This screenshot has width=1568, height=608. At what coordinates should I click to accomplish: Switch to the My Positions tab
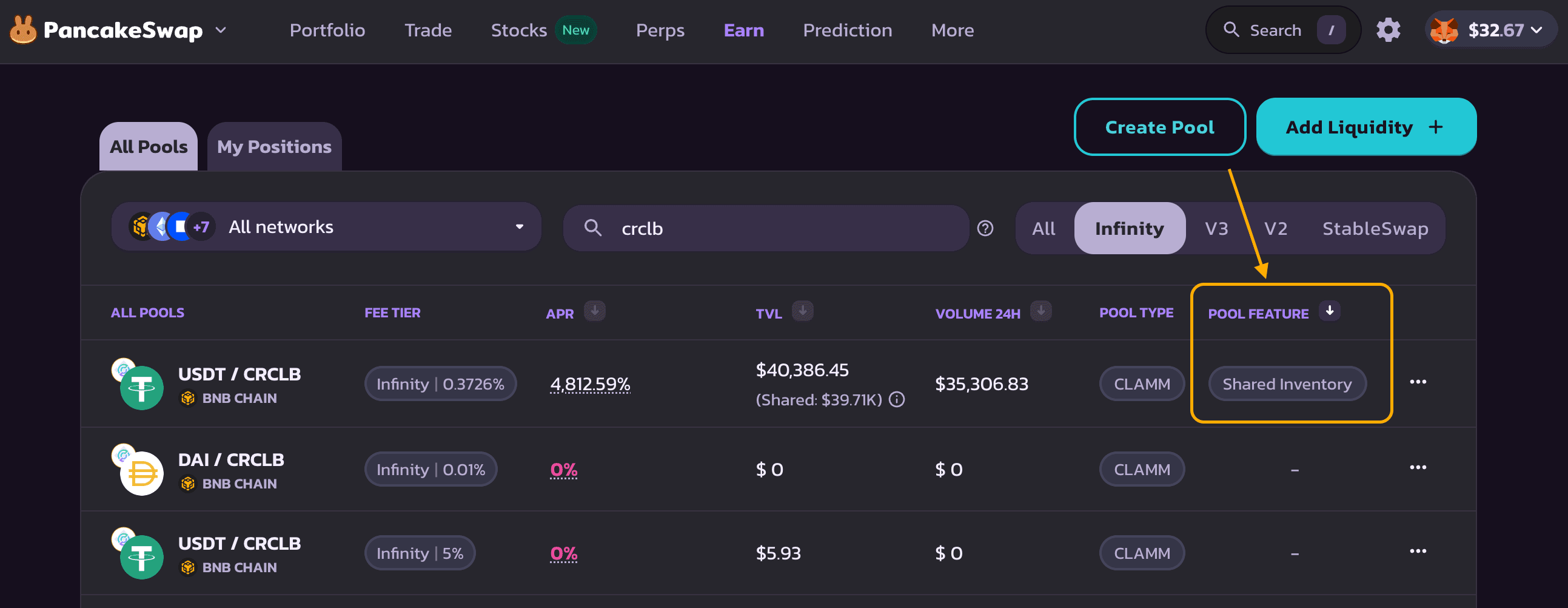pyautogui.click(x=275, y=146)
